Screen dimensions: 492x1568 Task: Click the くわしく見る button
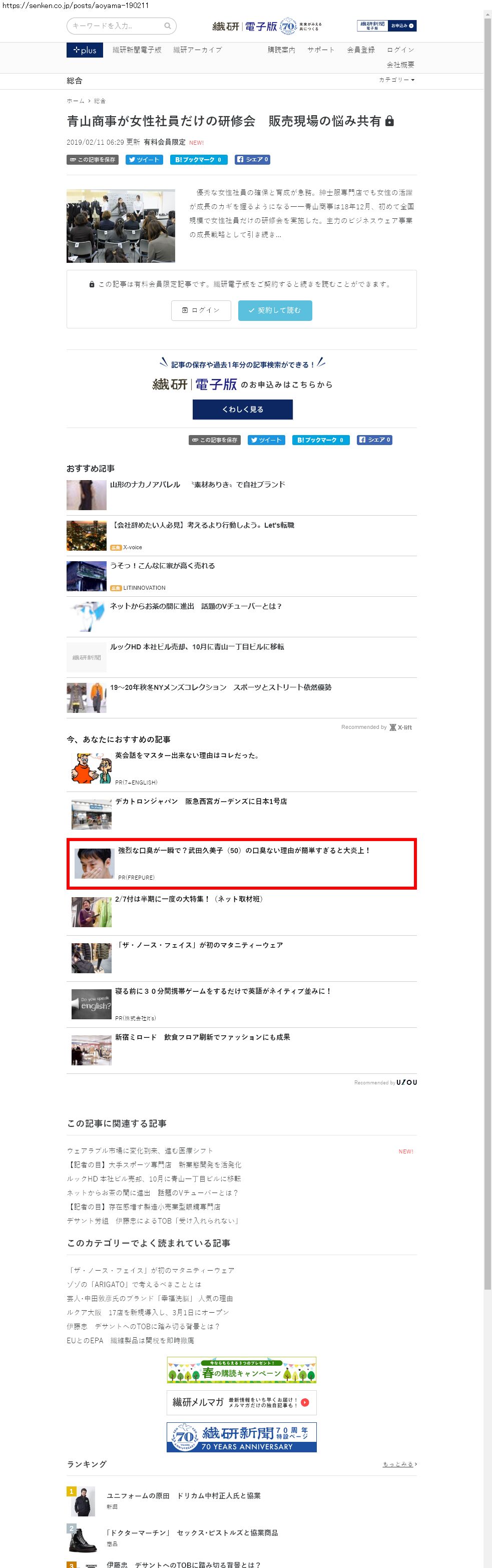243,409
